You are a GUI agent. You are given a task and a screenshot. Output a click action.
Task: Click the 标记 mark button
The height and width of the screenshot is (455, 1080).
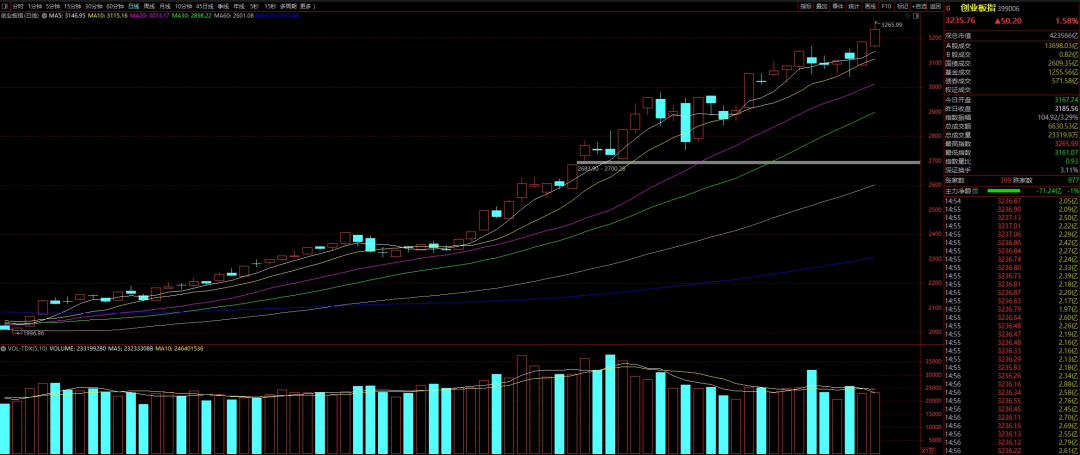click(902, 6)
